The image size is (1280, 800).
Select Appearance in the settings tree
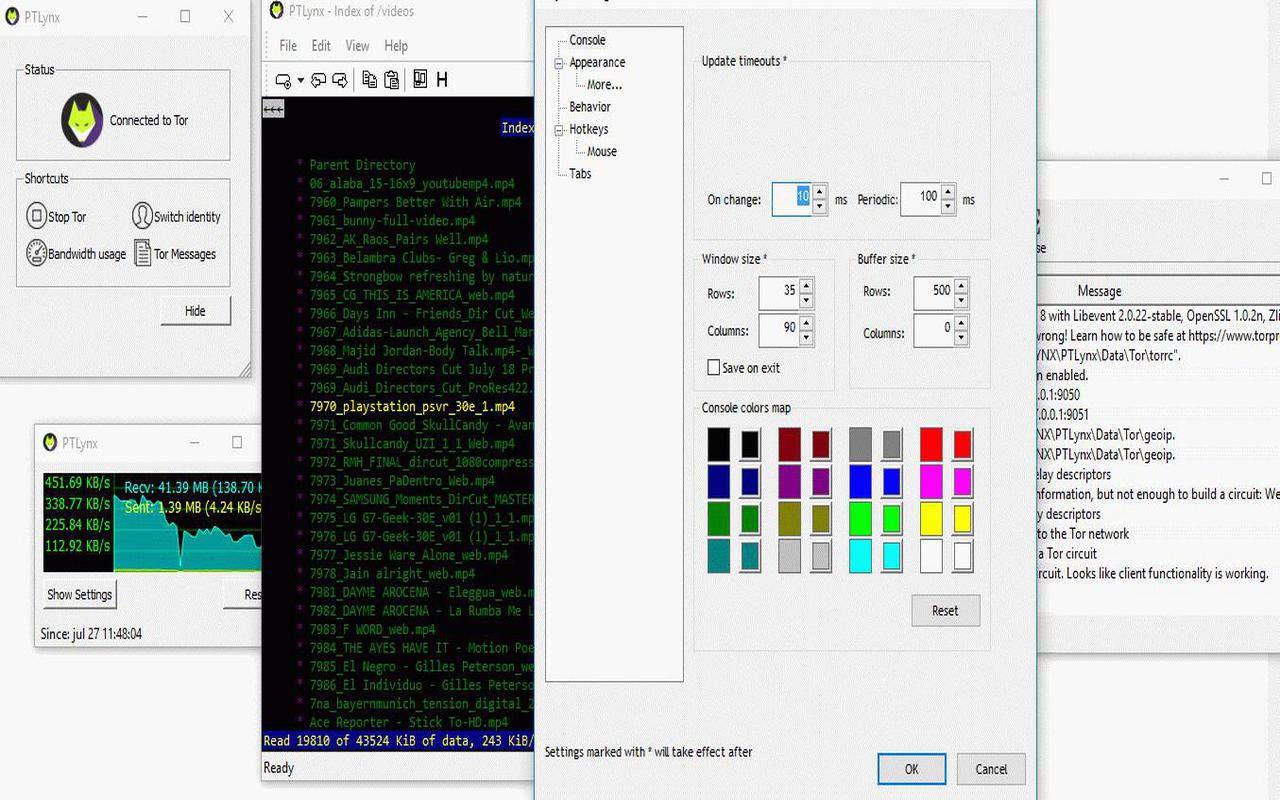[597, 62]
